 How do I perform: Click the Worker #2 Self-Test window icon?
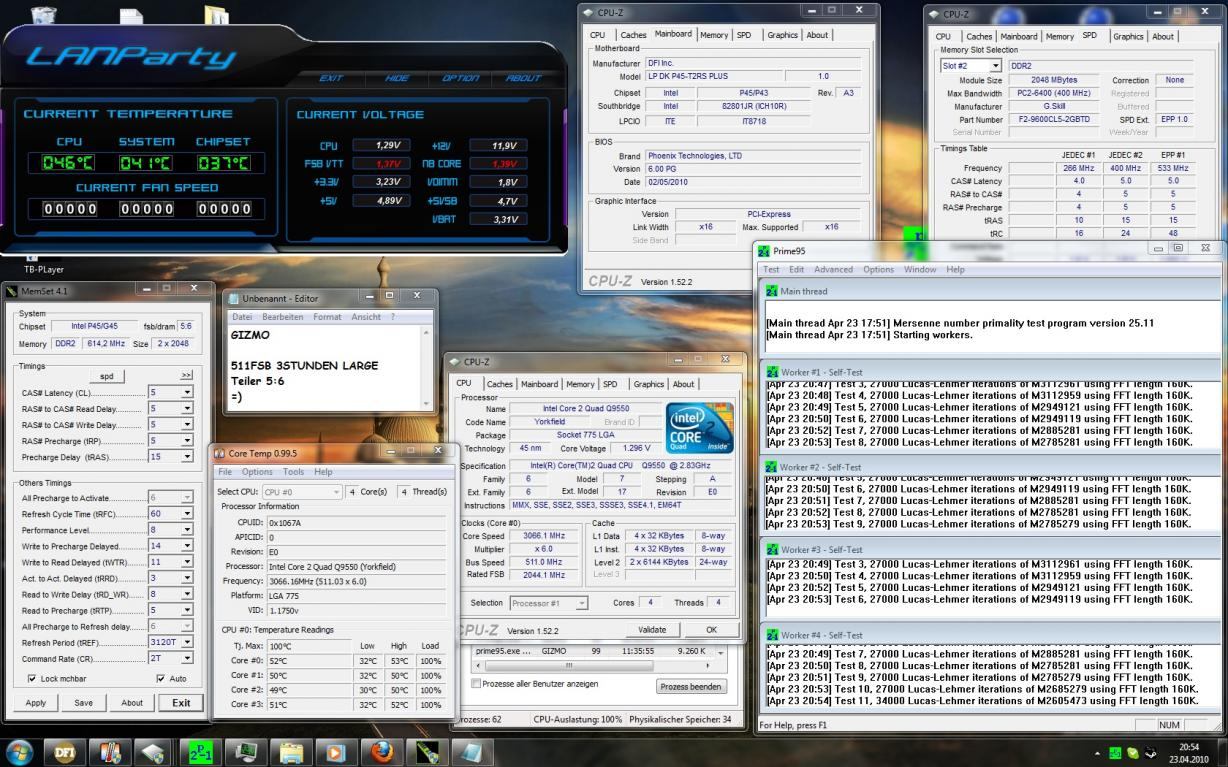tap(772, 467)
